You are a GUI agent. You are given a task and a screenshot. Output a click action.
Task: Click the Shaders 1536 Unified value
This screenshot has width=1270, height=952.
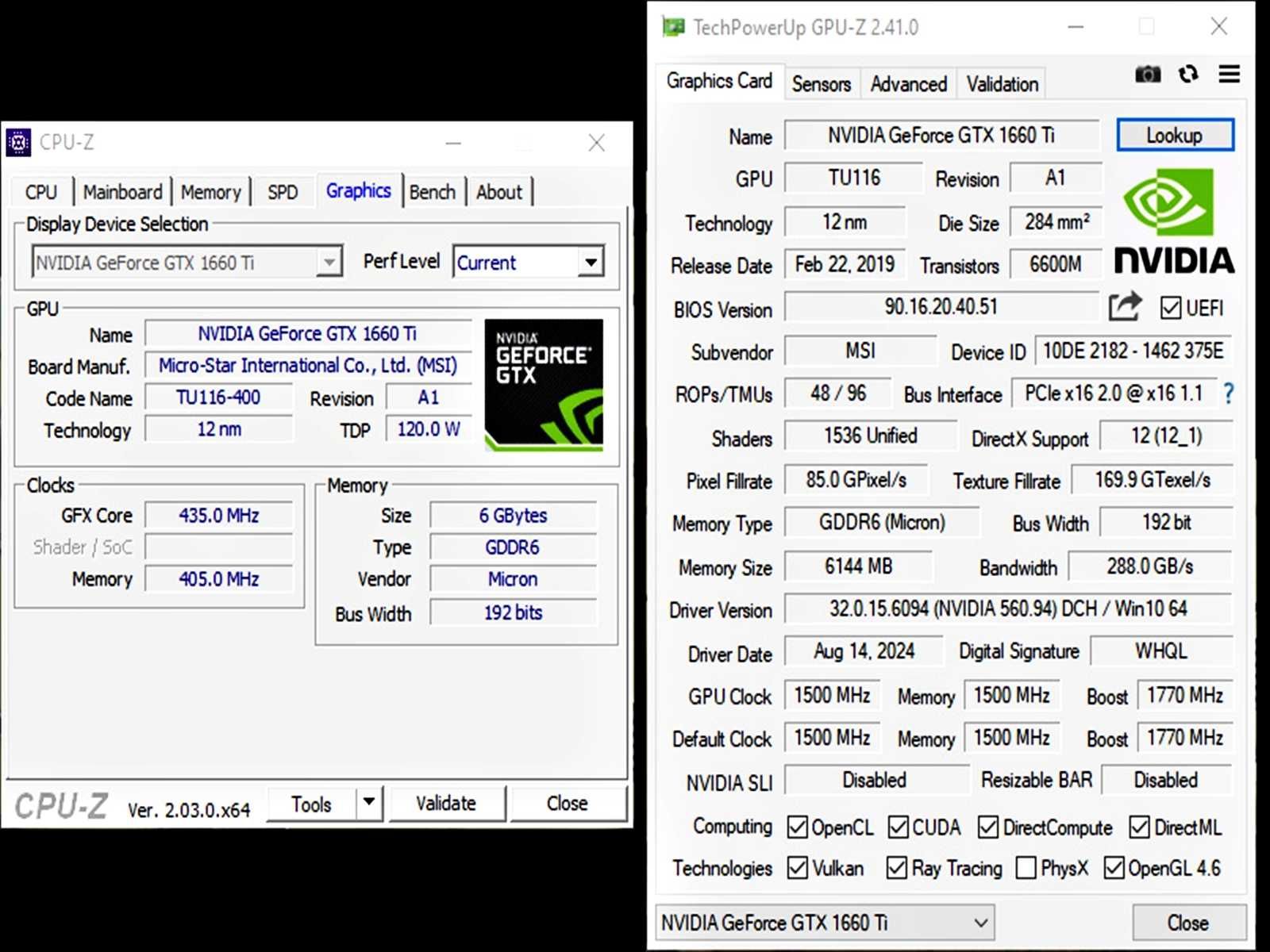coord(871,436)
